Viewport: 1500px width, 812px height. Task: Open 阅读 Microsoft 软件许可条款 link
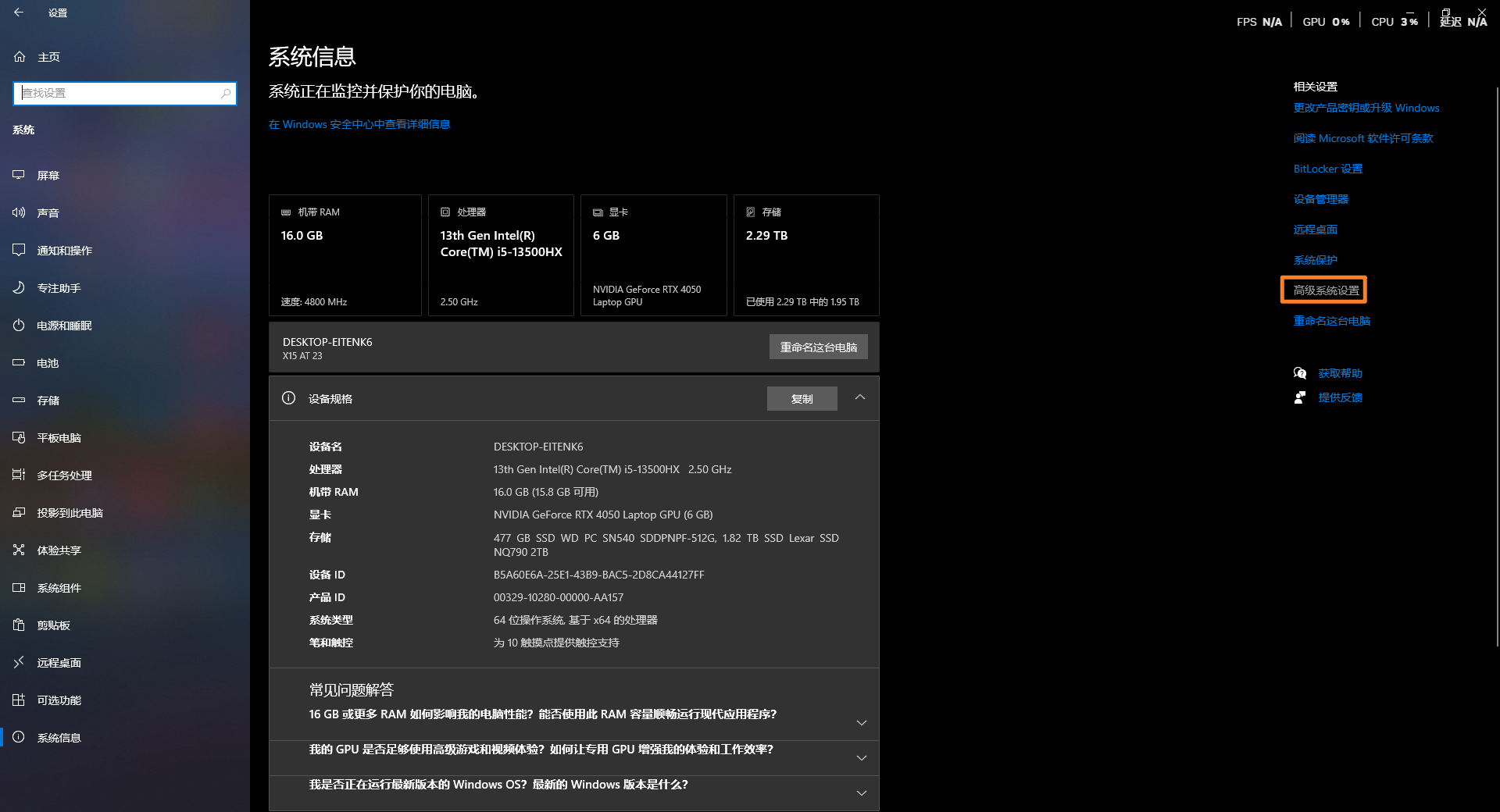1363,138
